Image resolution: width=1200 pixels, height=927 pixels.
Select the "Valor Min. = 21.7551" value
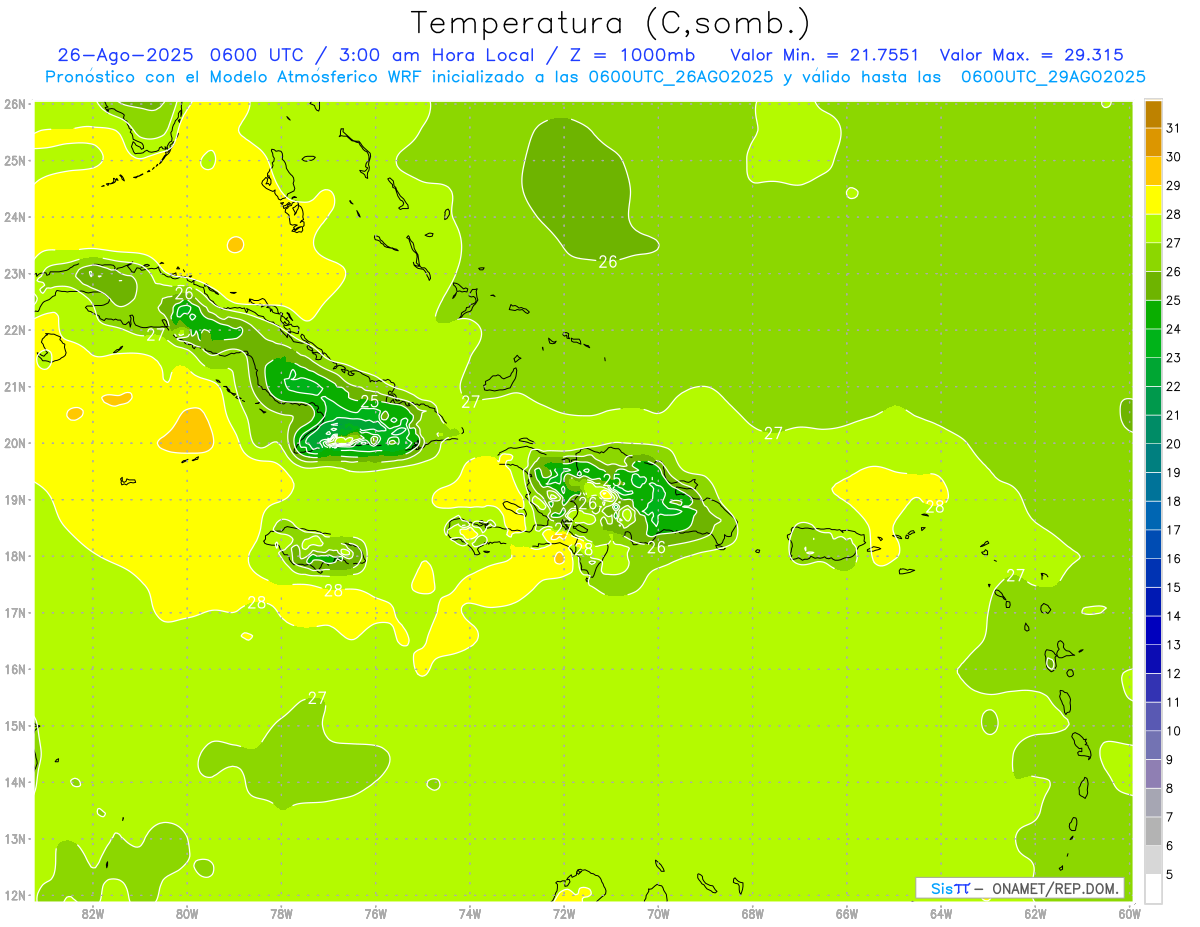tap(825, 55)
